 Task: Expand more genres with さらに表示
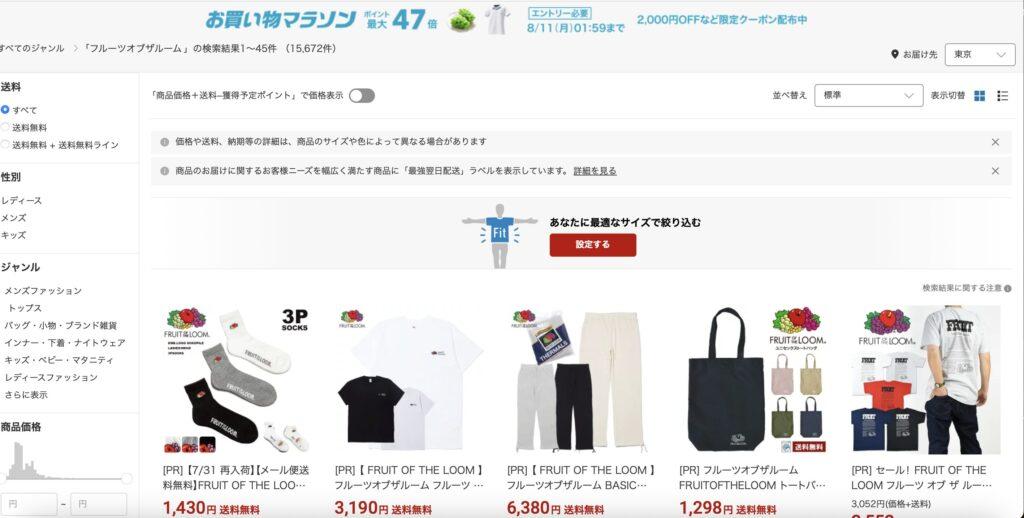pos(25,395)
